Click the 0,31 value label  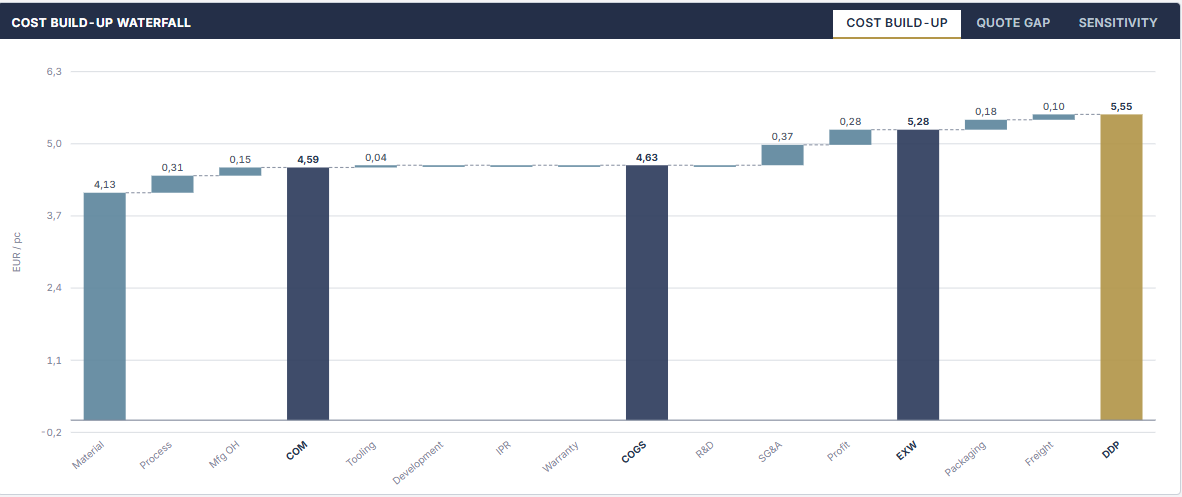point(173,167)
